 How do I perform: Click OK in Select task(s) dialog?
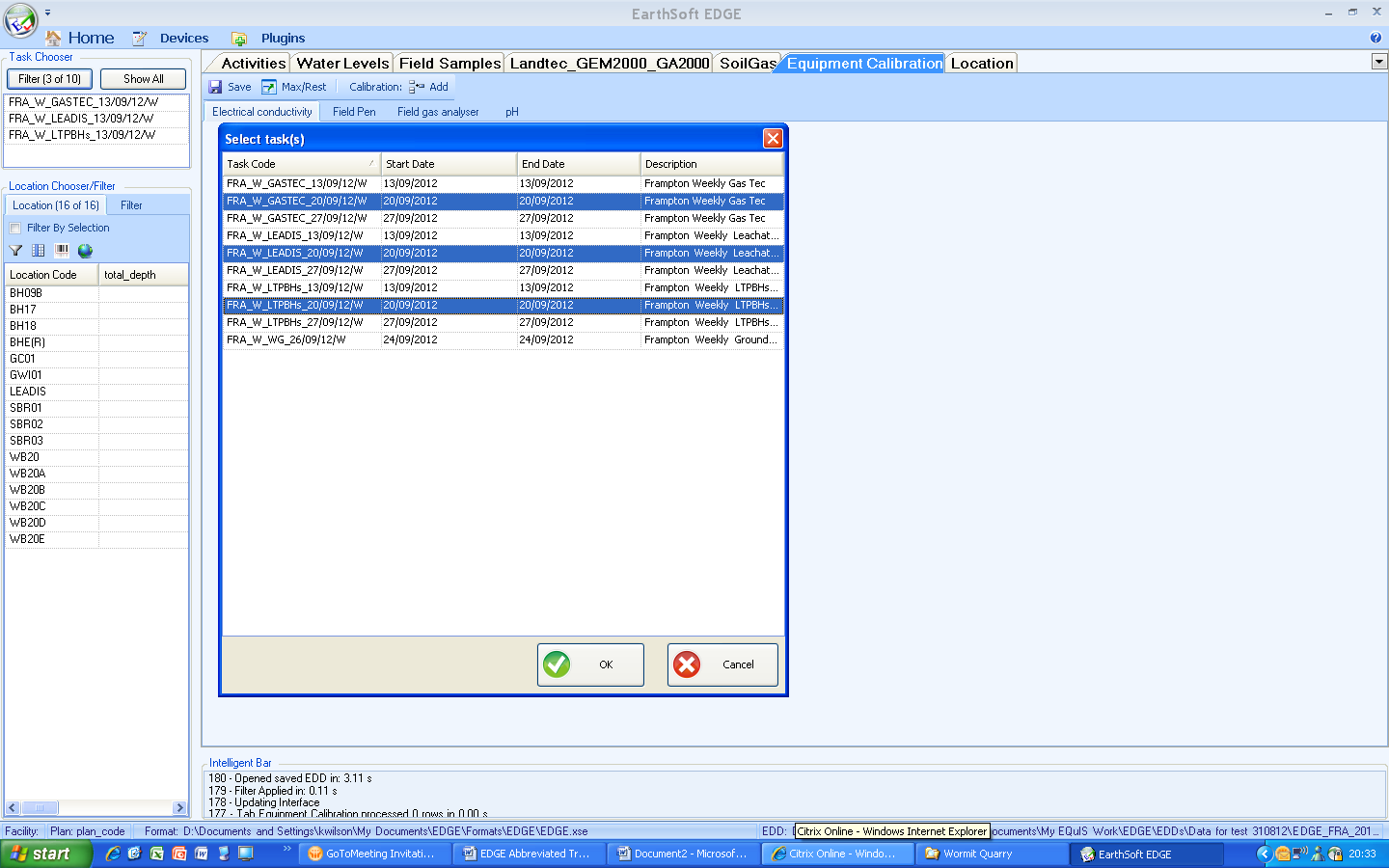coord(590,665)
